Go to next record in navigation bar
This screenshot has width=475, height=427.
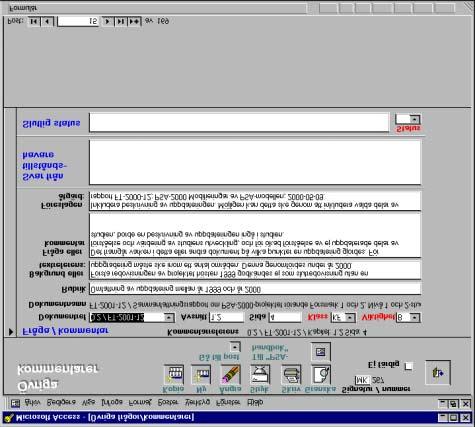pos(108,21)
